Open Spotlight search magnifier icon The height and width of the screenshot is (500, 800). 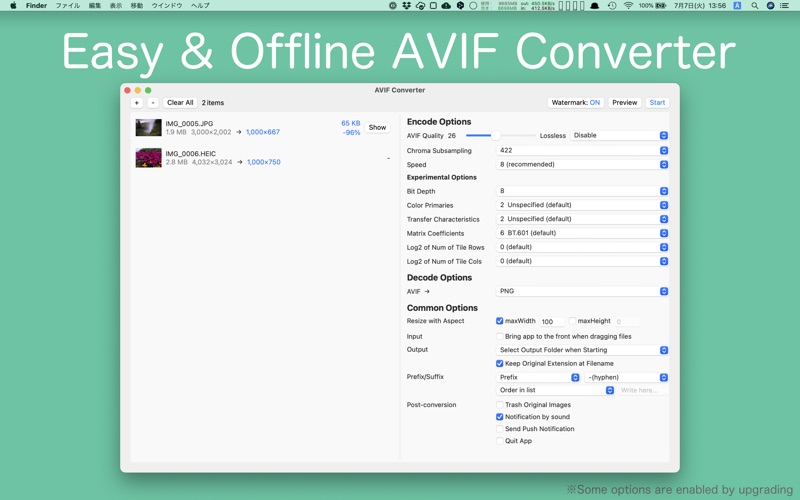pos(755,6)
